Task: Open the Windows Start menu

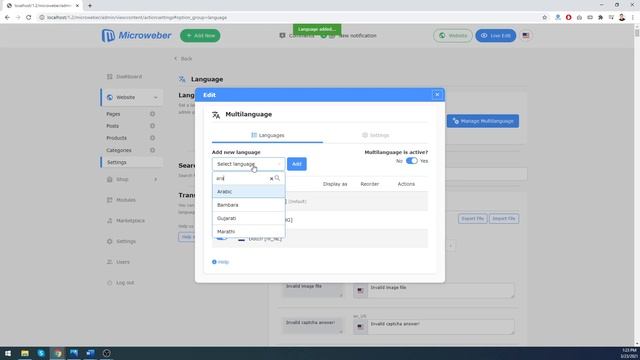Action: click(8, 353)
